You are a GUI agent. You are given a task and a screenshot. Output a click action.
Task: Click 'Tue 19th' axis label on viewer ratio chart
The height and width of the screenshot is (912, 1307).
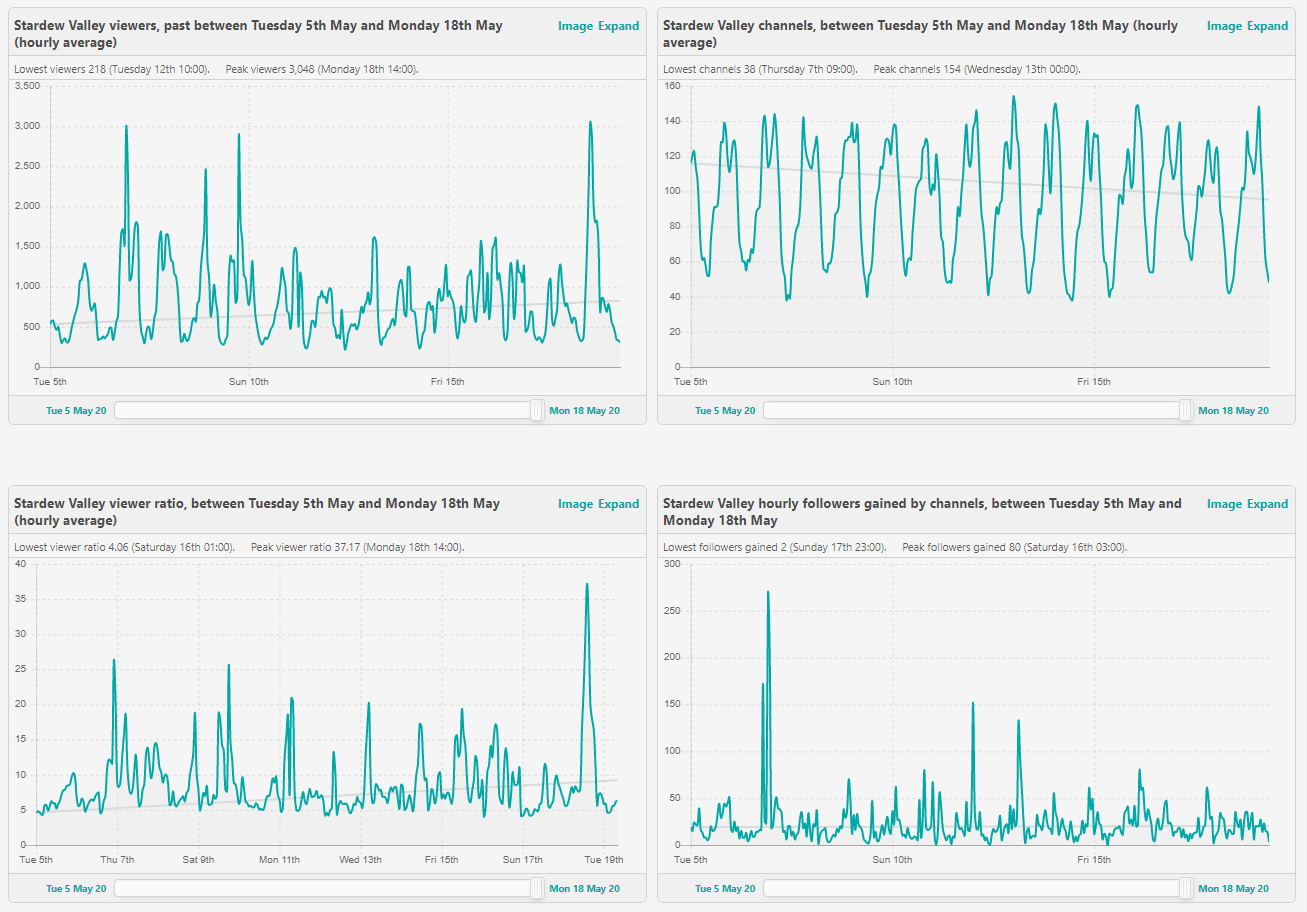point(603,859)
